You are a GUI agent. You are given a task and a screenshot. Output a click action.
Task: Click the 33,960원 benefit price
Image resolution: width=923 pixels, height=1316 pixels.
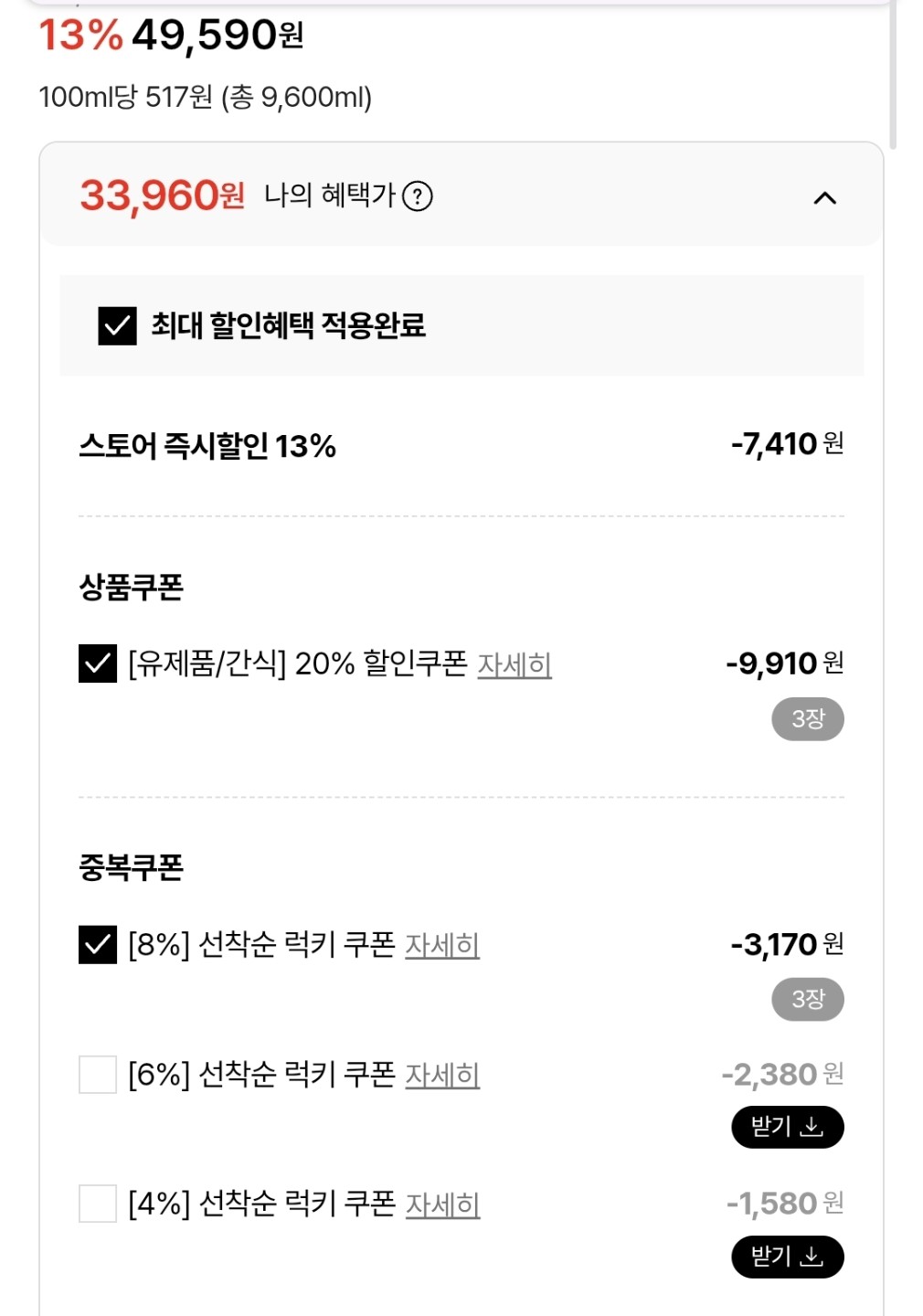pyautogui.click(x=162, y=196)
